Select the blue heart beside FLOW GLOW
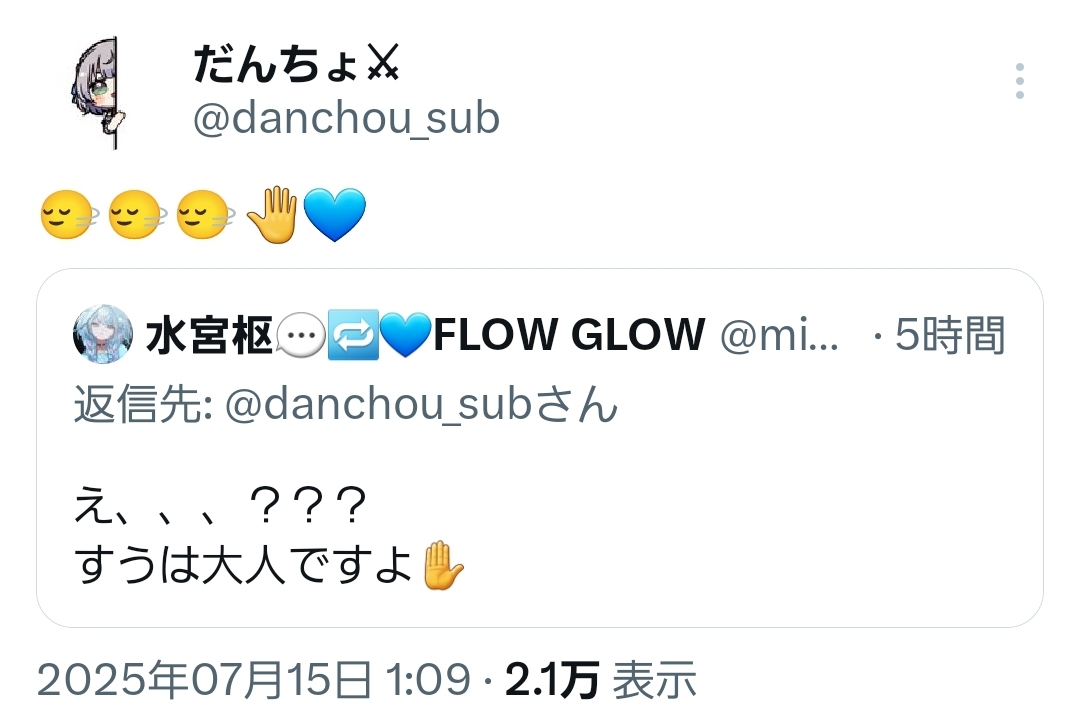The image size is (1080, 724). coord(405,335)
